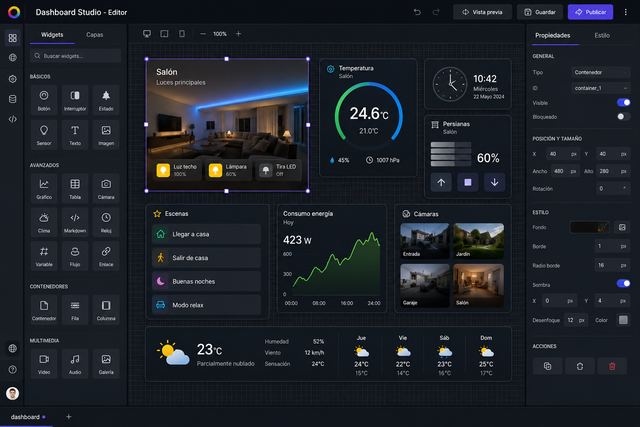
Task: Choose the Flujo widget
Action: point(75,256)
